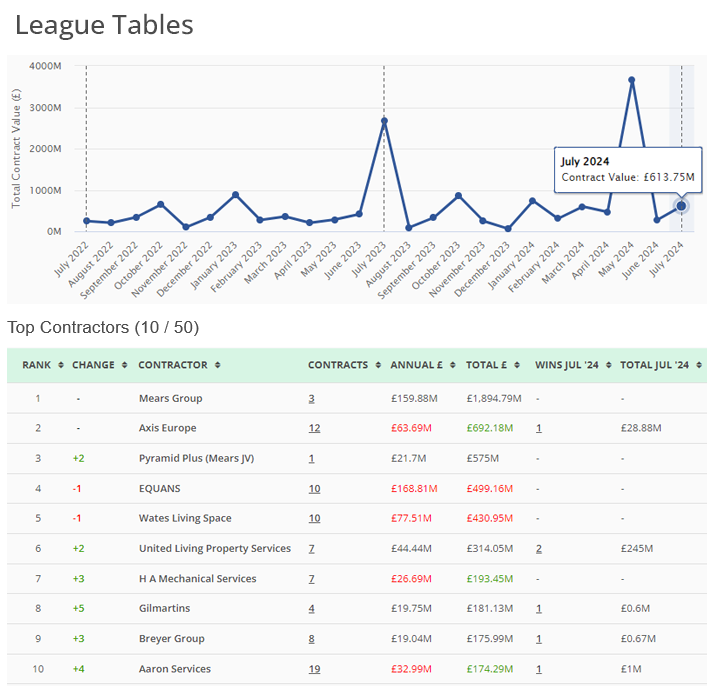Open Axis Europe July wins link
The height and width of the screenshot is (694, 713).
coord(539,428)
